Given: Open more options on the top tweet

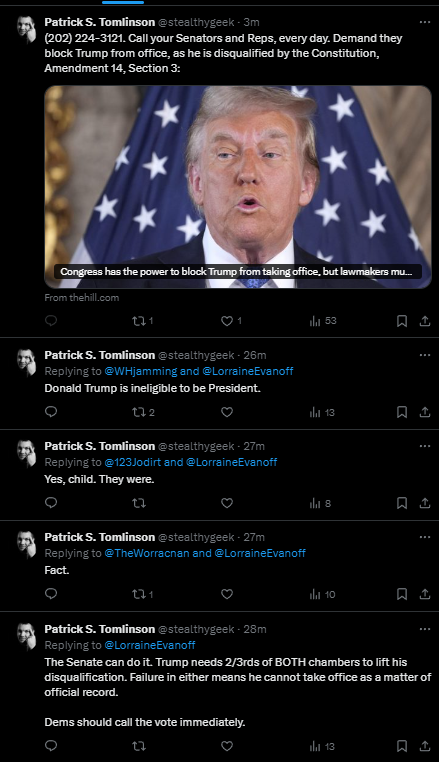Looking at the screenshot, I should click(425, 22).
